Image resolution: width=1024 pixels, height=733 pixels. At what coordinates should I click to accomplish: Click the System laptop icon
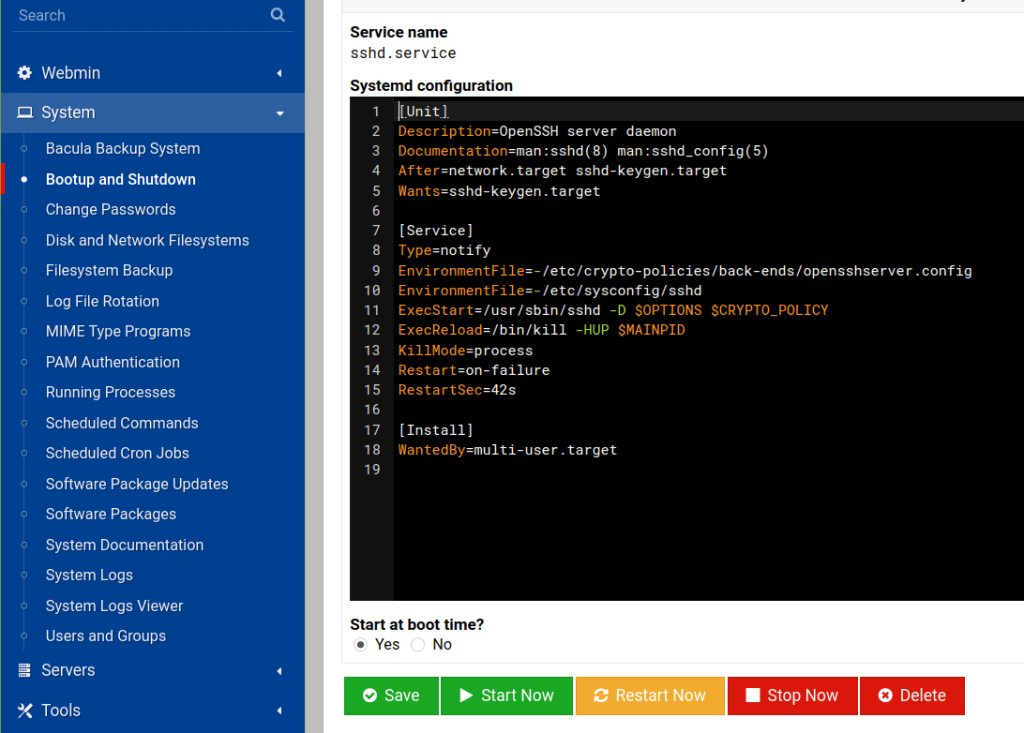click(x=25, y=112)
